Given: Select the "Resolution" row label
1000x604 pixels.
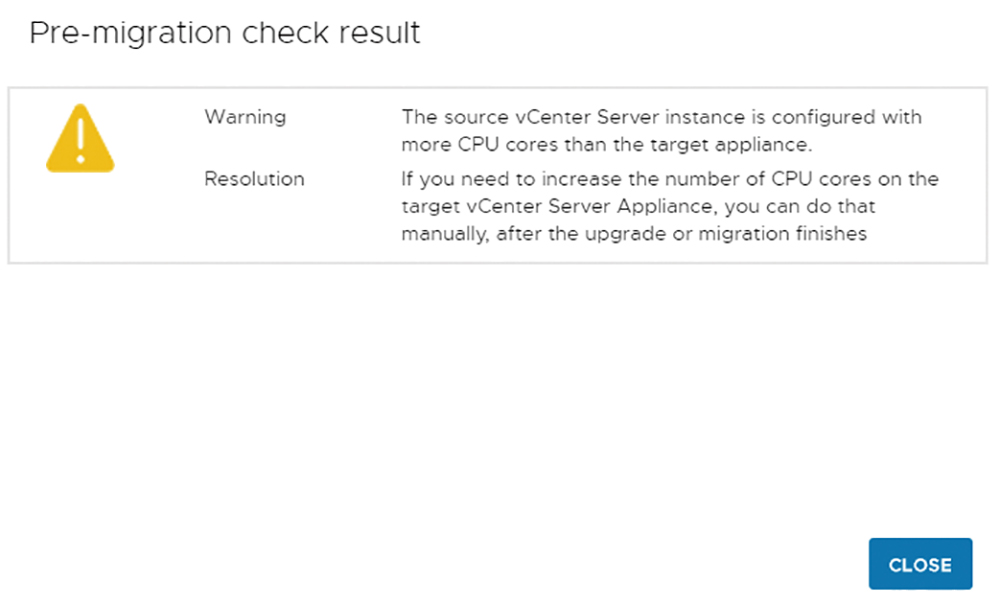Looking at the screenshot, I should (254, 179).
